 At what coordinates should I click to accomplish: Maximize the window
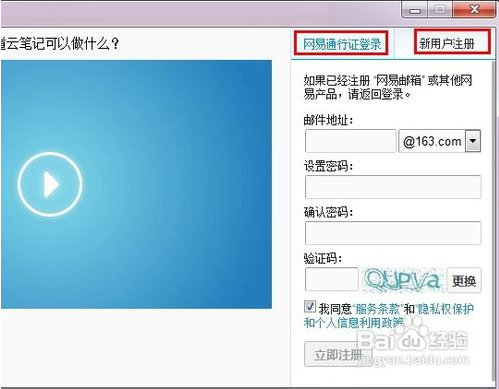coord(440,9)
